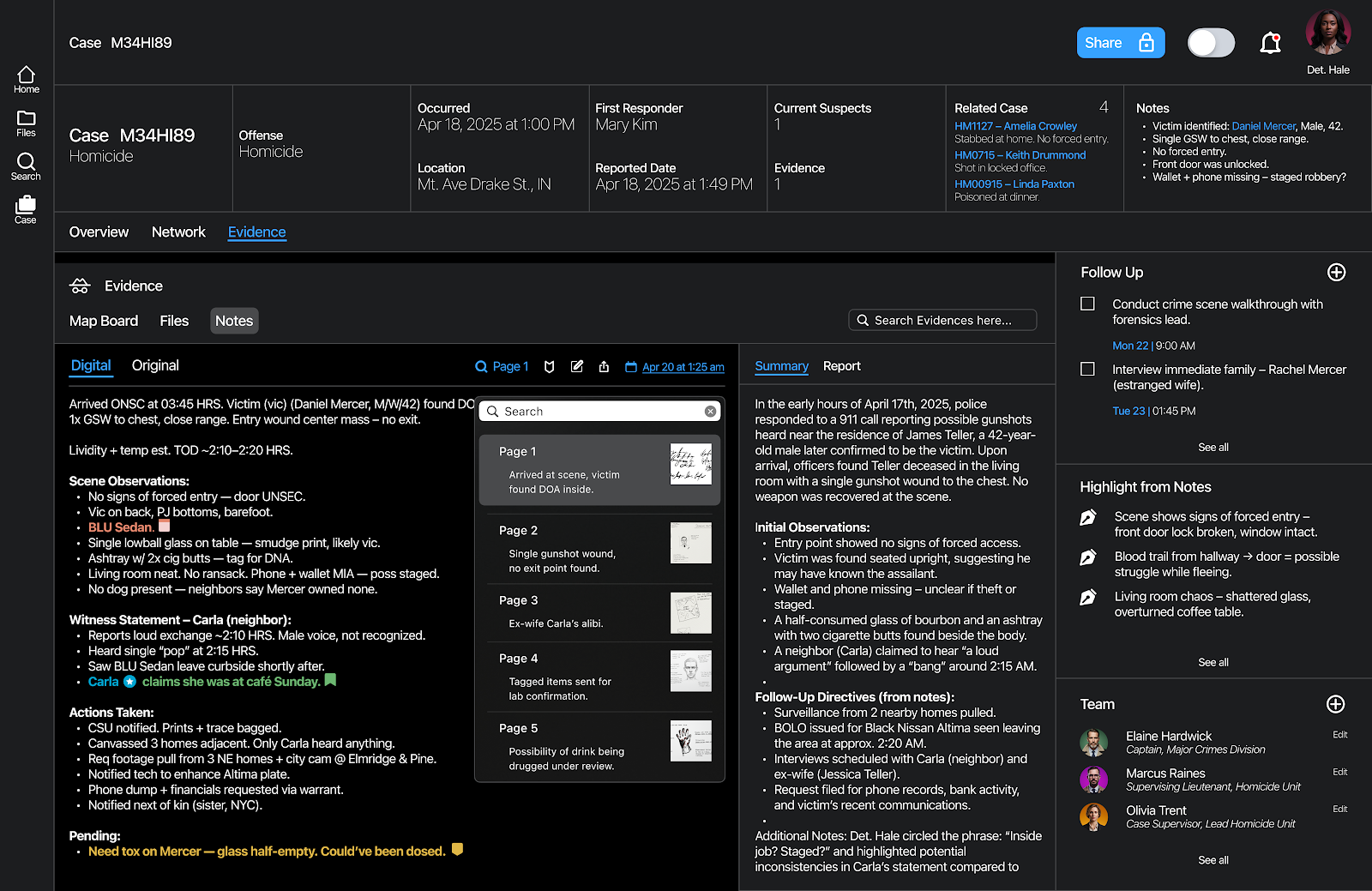The height and width of the screenshot is (891, 1372).
Task: Click the edit note pencil icon
Action: [577, 366]
